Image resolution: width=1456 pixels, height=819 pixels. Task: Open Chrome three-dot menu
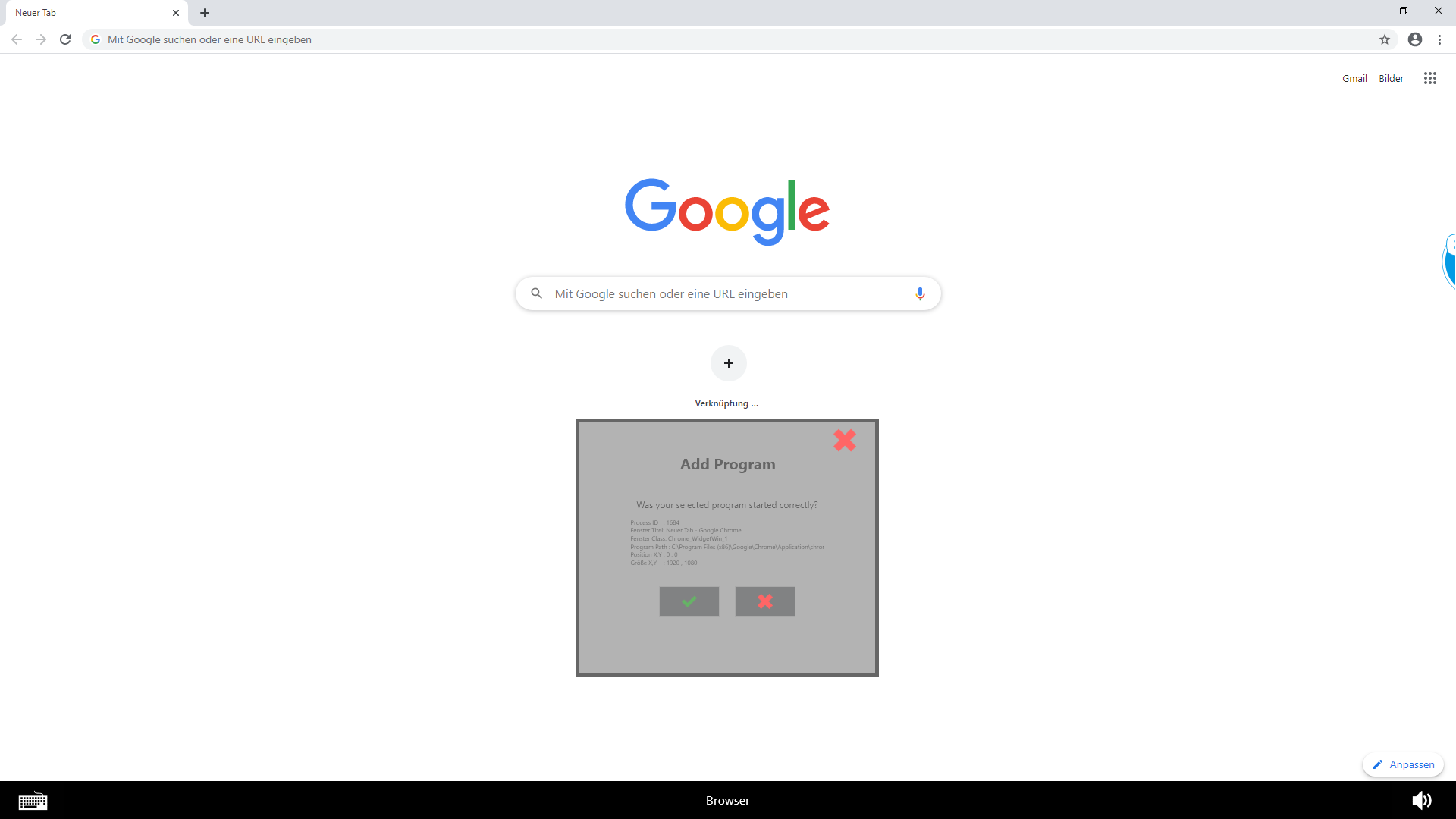coord(1439,39)
